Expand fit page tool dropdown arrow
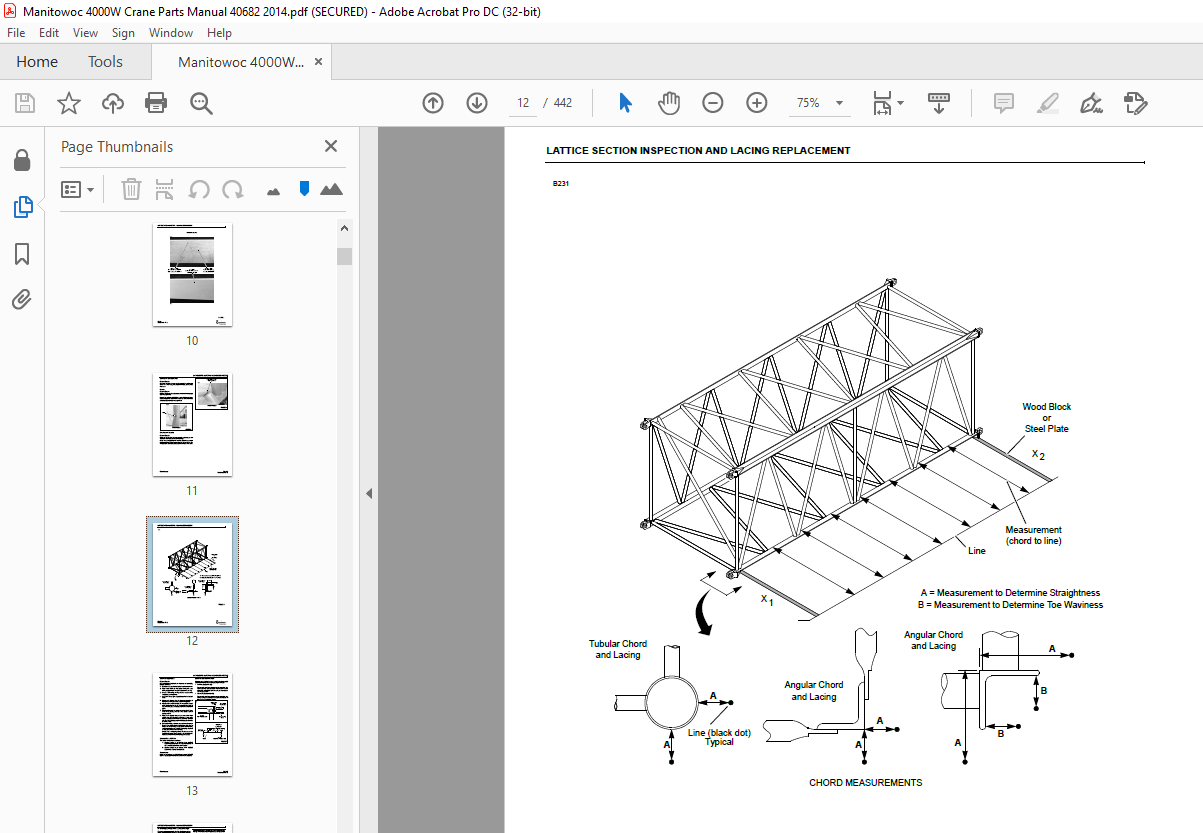The width and height of the screenshot is (1203, 833). click(900, 103)
